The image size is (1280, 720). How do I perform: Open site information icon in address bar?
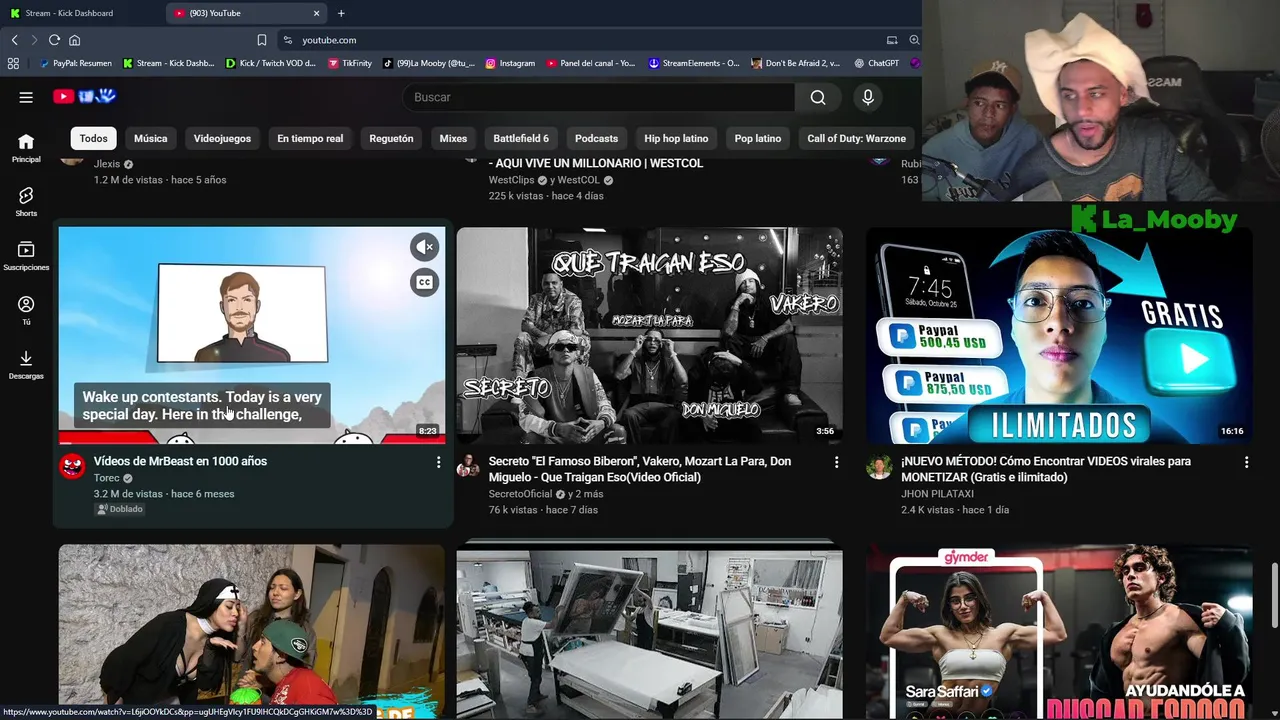(x=288, y=40)
